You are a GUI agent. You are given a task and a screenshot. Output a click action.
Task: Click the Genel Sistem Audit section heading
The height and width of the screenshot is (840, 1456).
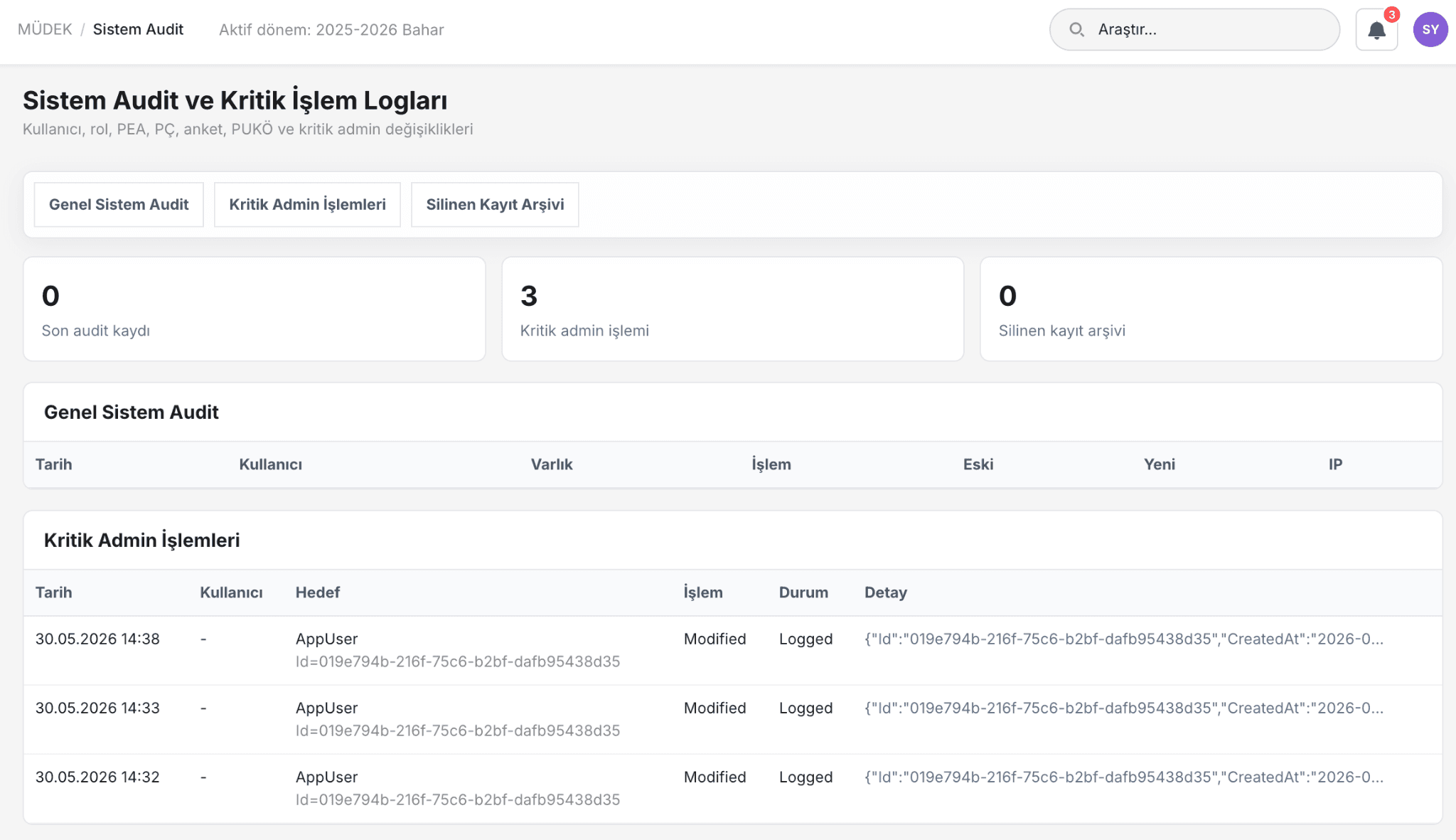point(131,413)
